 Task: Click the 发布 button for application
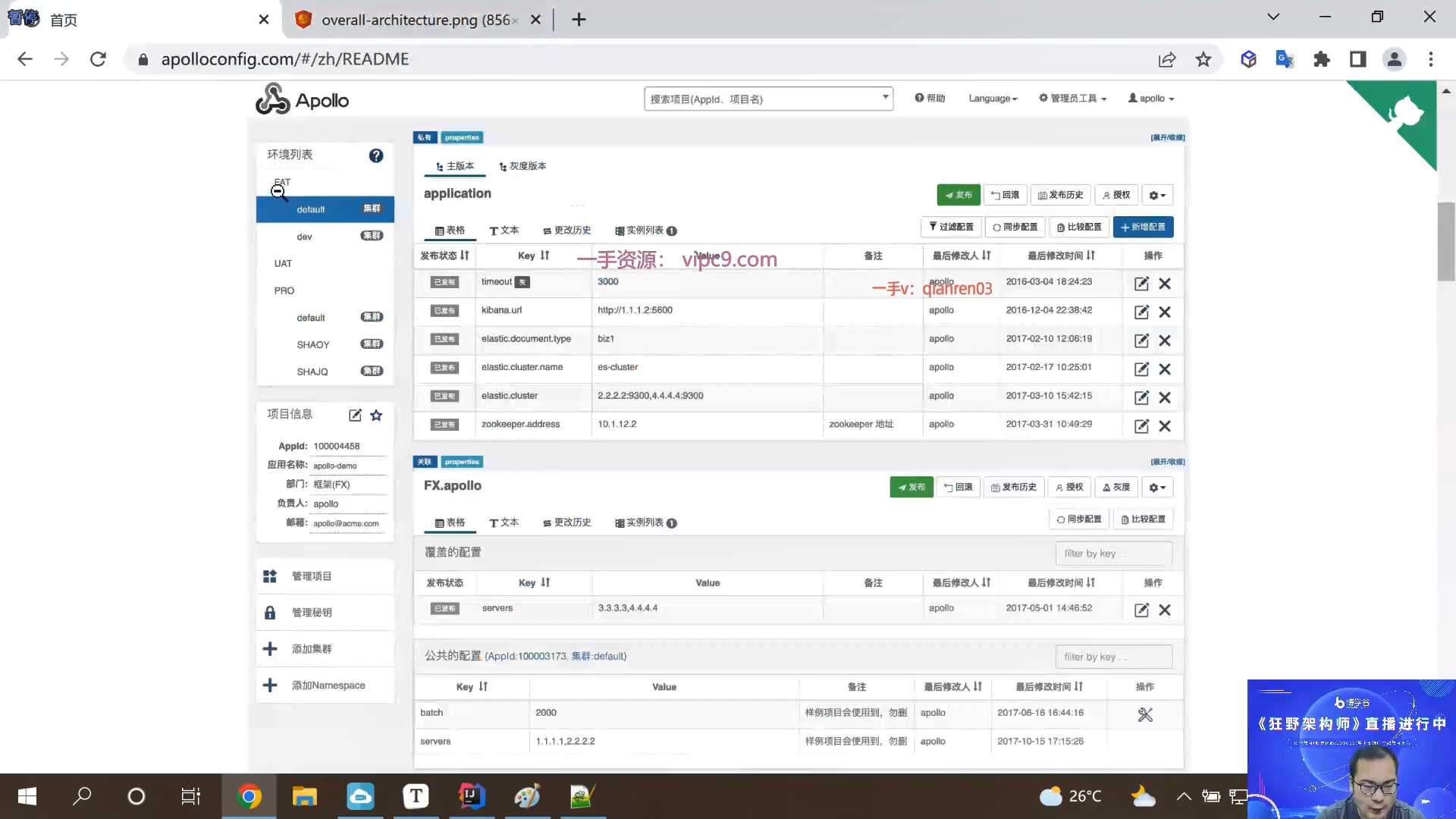tap(959, 195)
